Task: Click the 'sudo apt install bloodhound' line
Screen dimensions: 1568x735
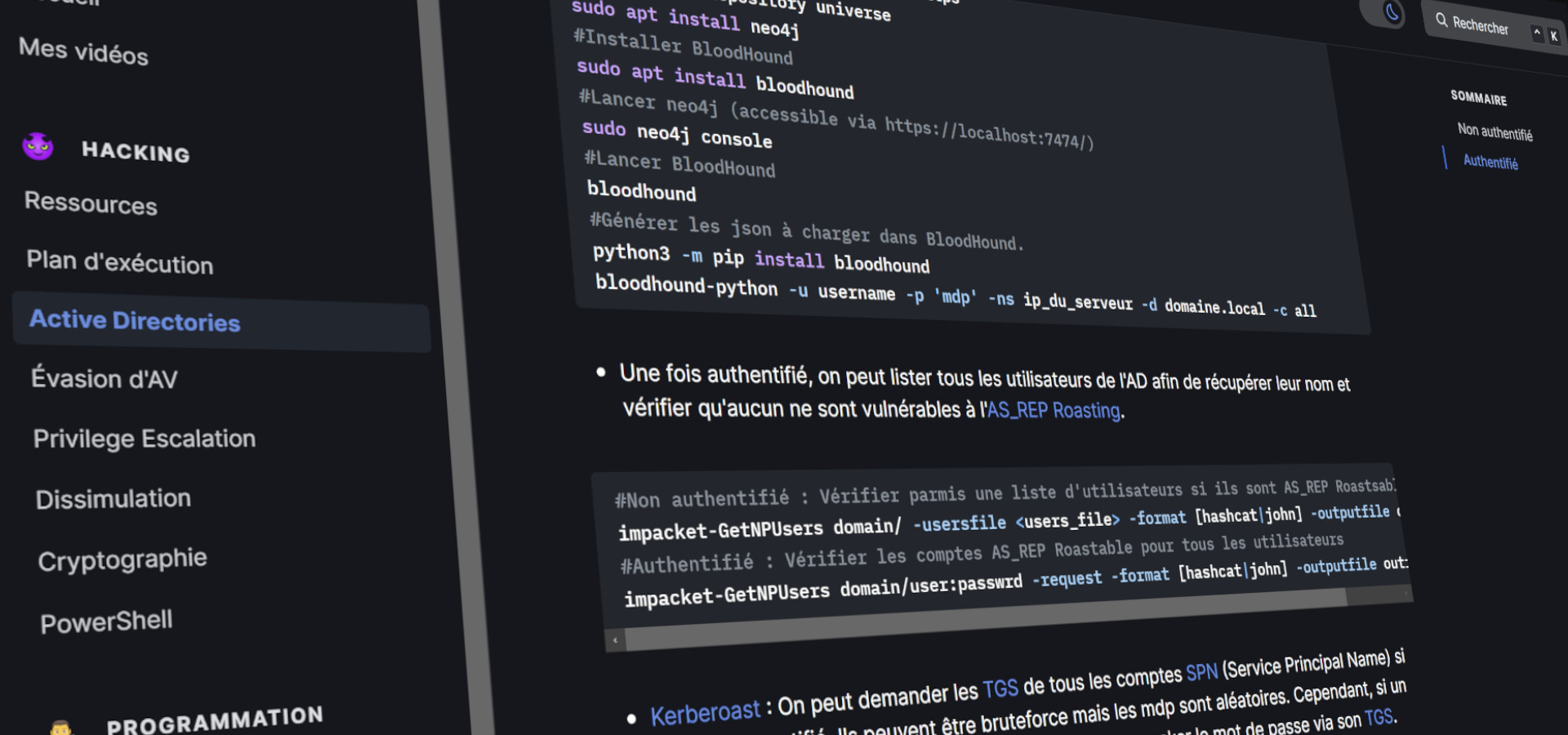Action: pos(715,78)
